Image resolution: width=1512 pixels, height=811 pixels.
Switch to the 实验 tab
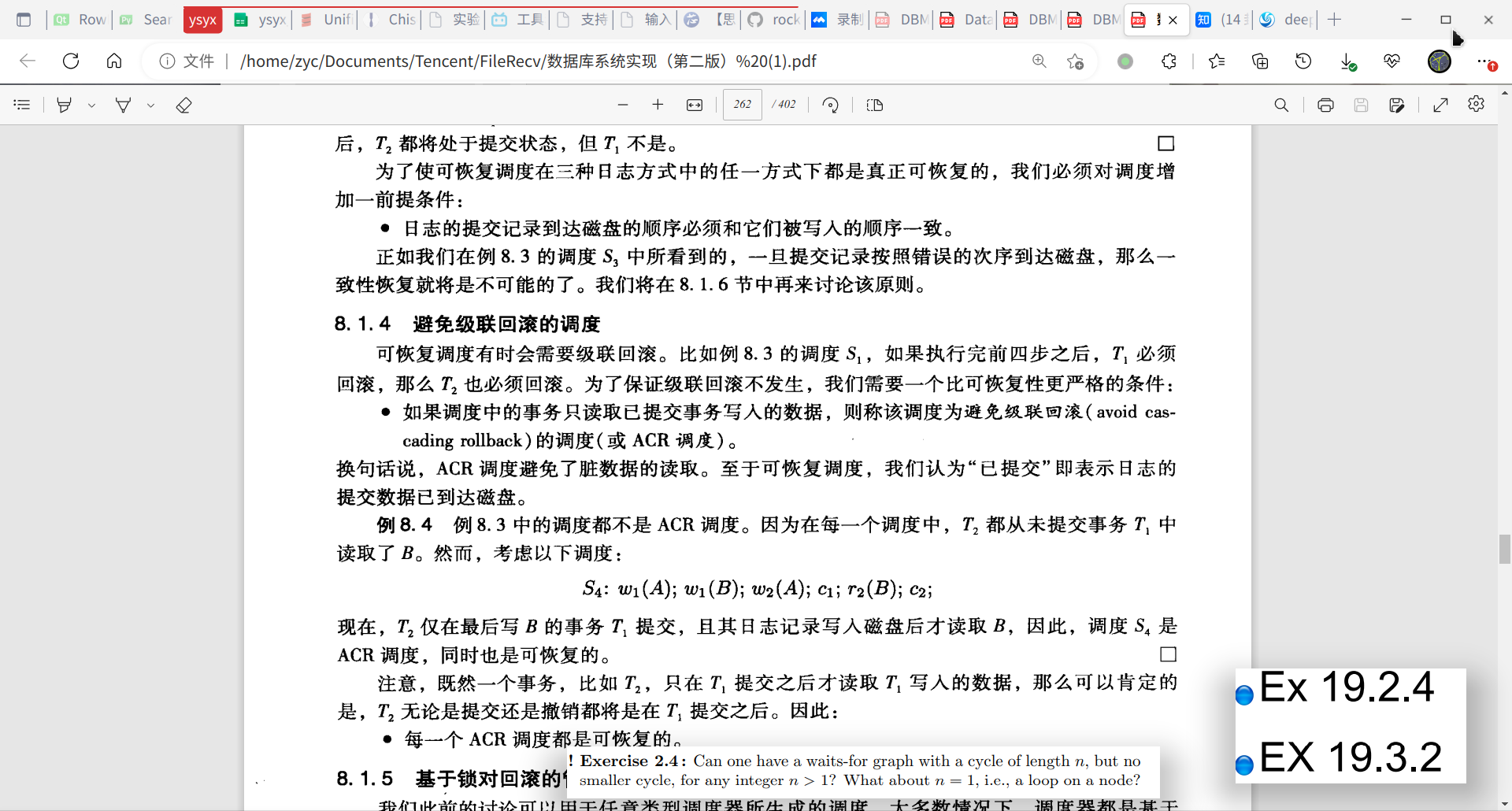point(455,20)
